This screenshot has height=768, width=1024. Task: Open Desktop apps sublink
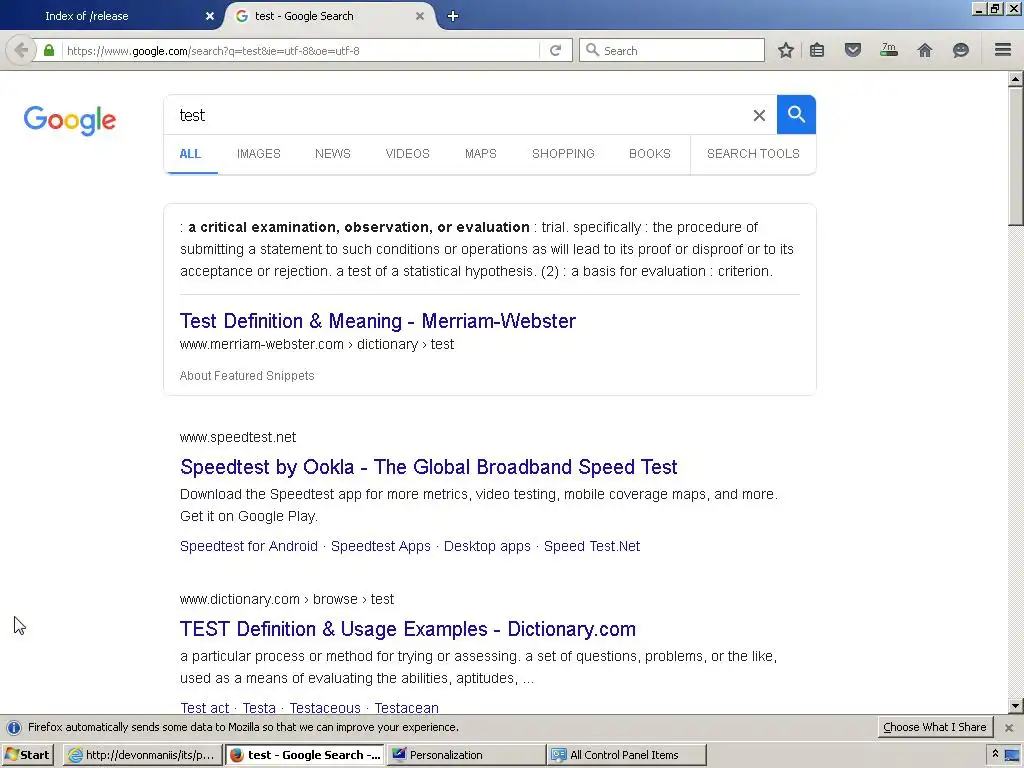(x=487, y=546)
